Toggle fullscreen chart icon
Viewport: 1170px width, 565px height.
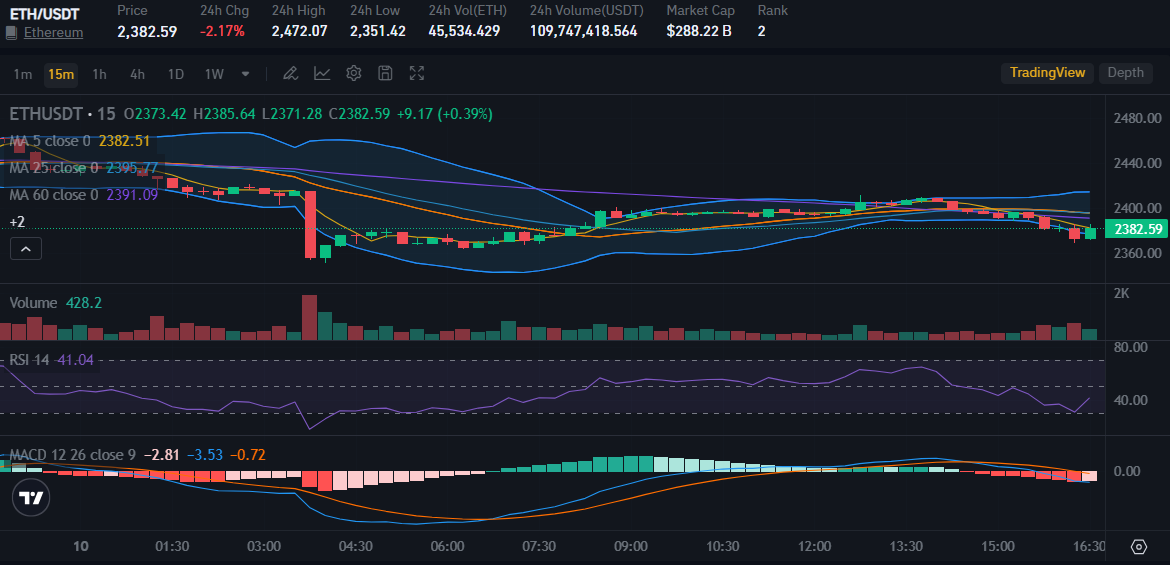click(x=416, y=73)
